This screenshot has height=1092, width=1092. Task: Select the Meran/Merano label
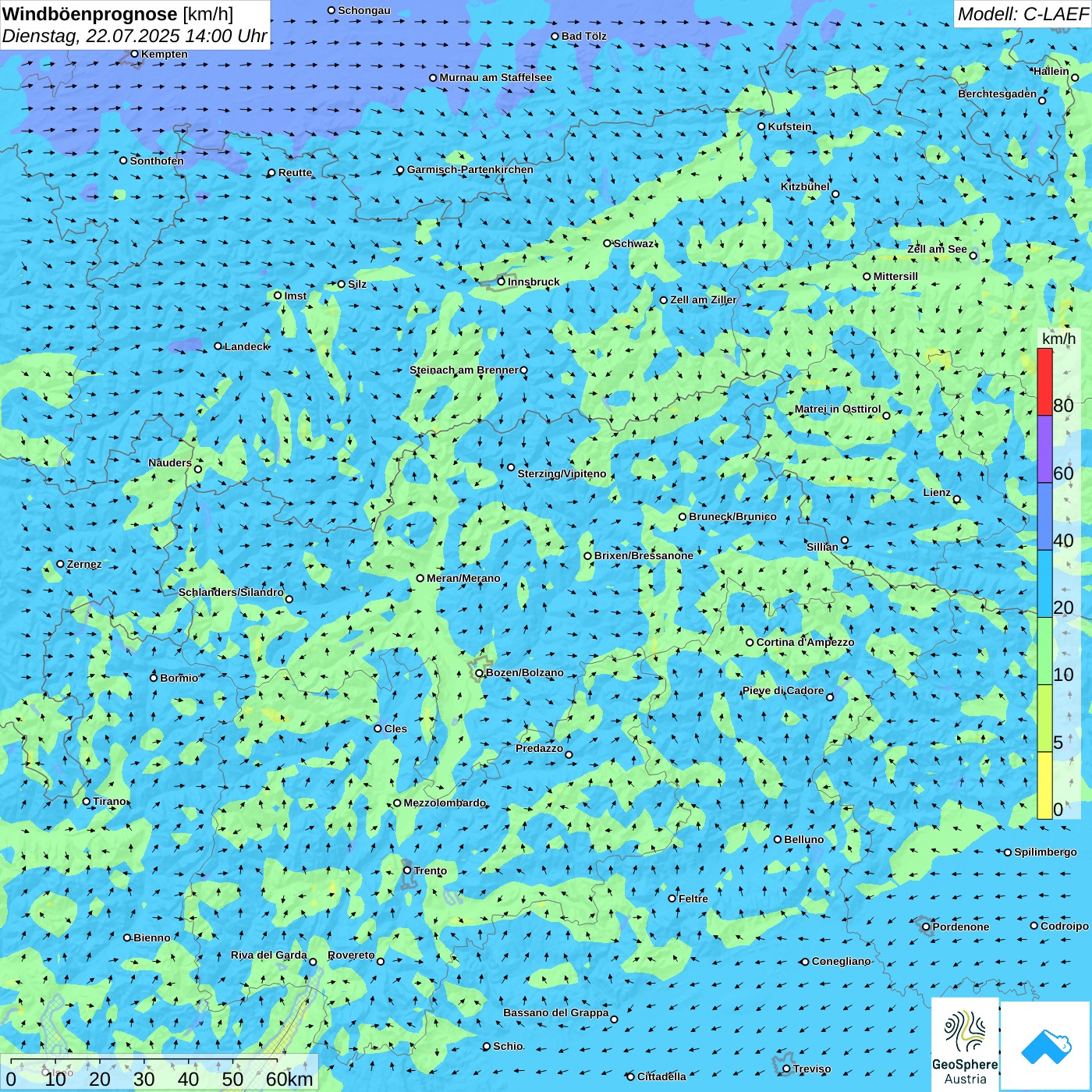pyautogui.click(x=463, y=578)
